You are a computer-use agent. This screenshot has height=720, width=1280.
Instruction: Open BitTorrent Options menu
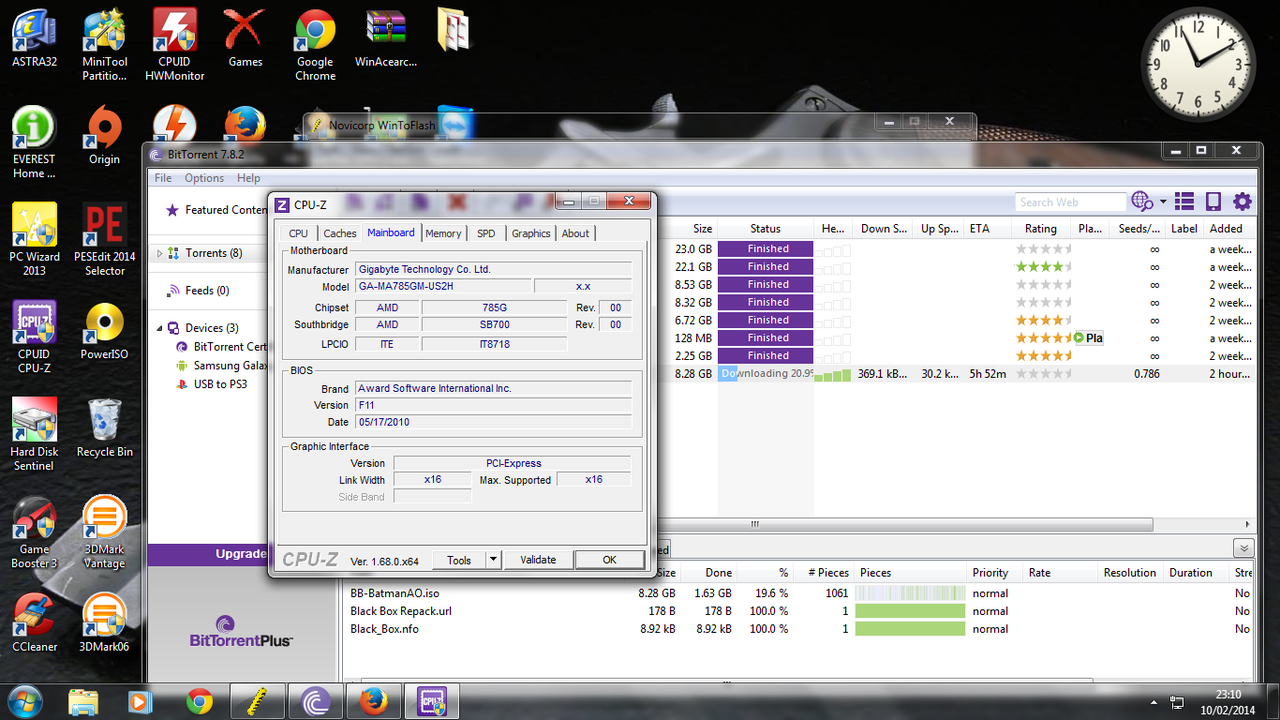tap(204, 178)
